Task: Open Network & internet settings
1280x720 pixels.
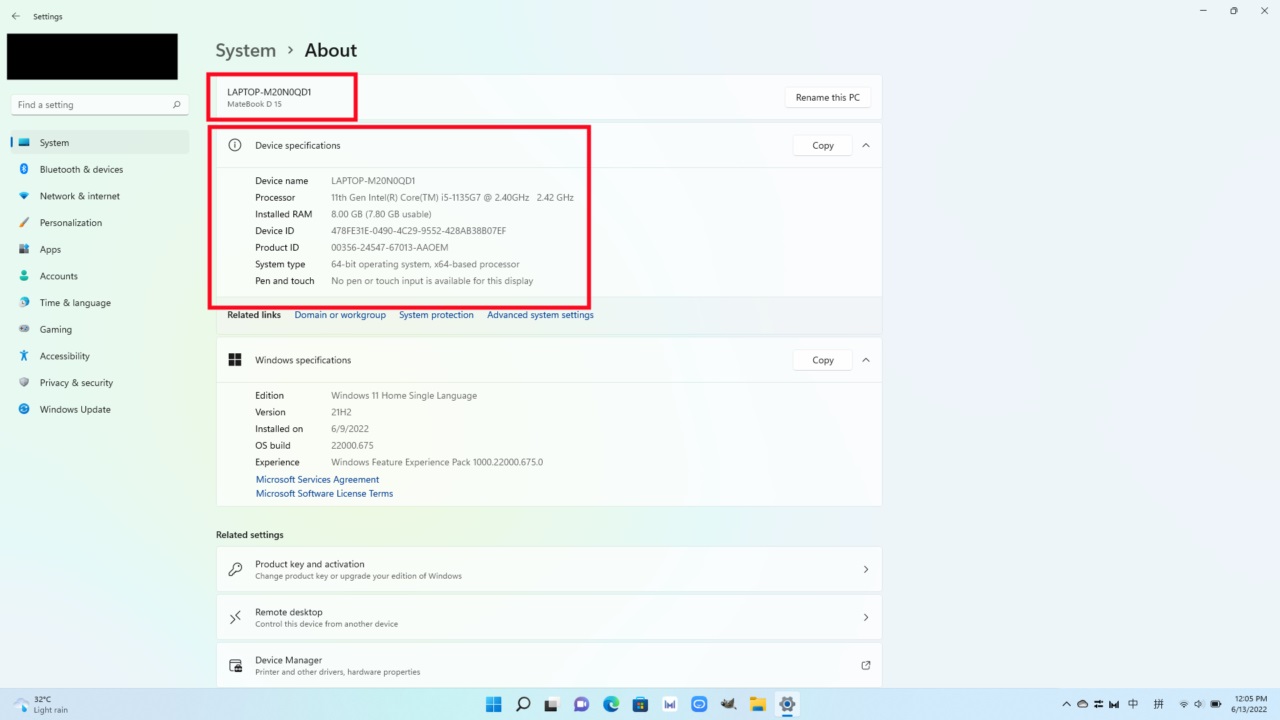Action: pos(99,196)
